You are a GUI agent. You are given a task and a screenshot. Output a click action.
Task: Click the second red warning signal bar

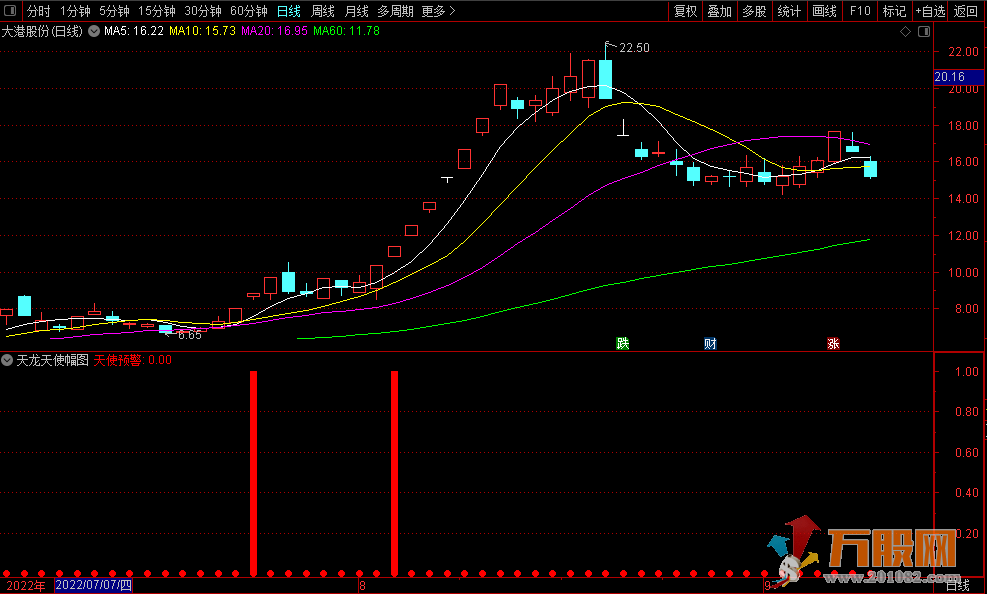(395, 473)
